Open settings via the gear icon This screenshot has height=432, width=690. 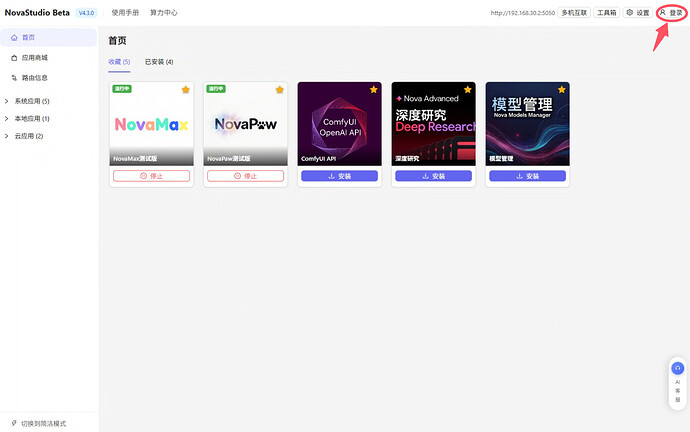(630, 12)
